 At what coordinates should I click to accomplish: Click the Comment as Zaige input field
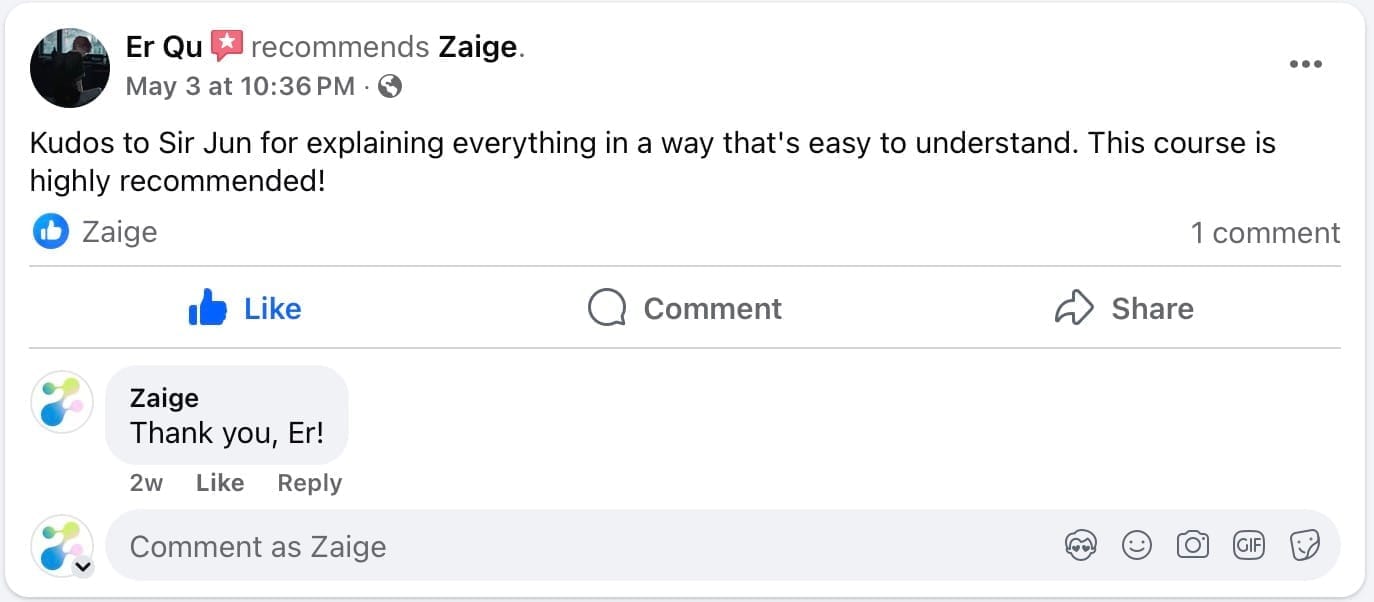(580, 546)
